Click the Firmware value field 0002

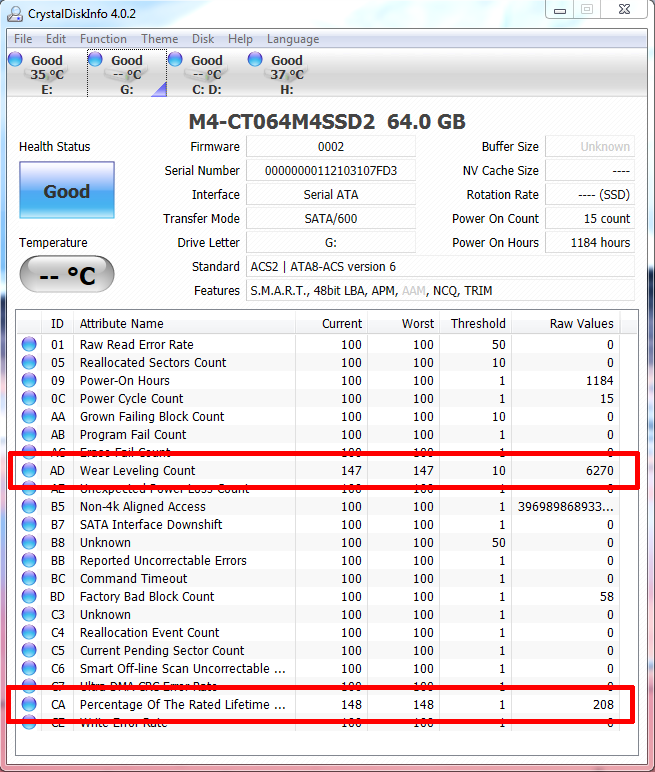tap(331, 147)
